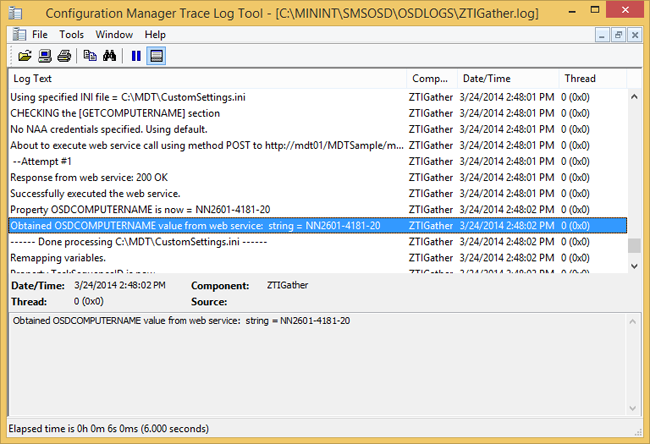Minimize the inner log document window
The height and width of the screenshot is (444, 650).
tap(600, 34)
